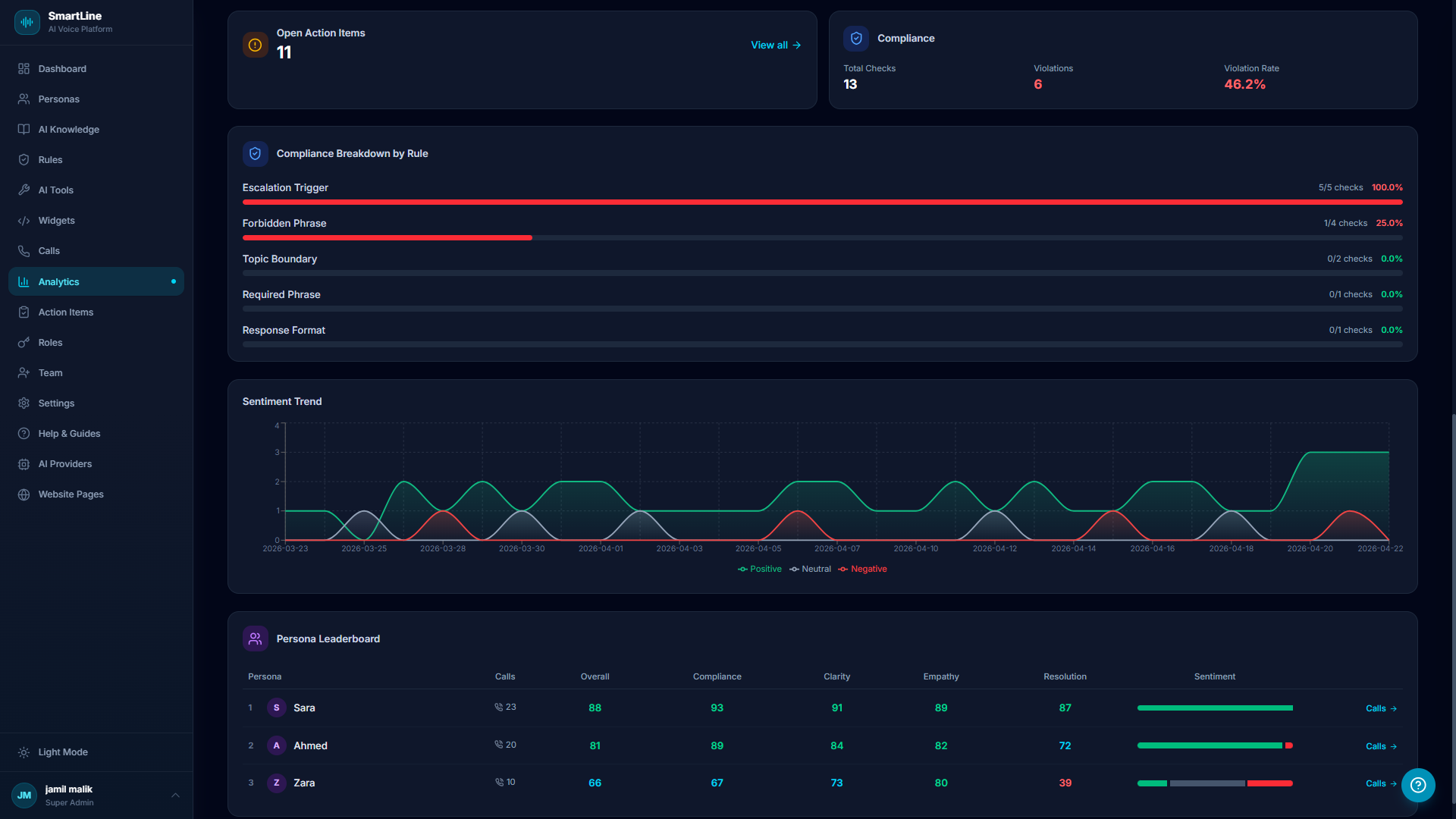Navigate to Action Items in the sidebar
The image size is (1456, 819).
[x=65, y=312]
